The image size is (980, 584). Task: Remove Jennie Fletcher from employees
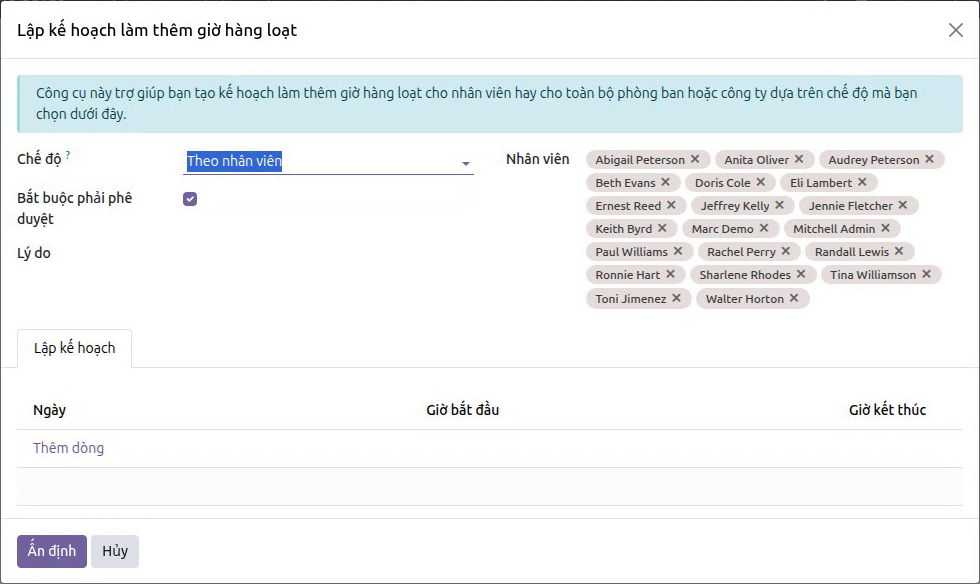(903, 205)
